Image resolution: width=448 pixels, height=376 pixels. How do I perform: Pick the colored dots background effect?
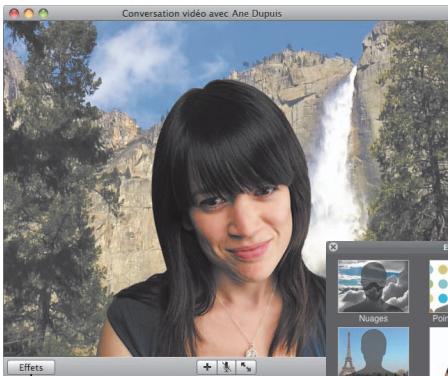[x=439, y=286]
